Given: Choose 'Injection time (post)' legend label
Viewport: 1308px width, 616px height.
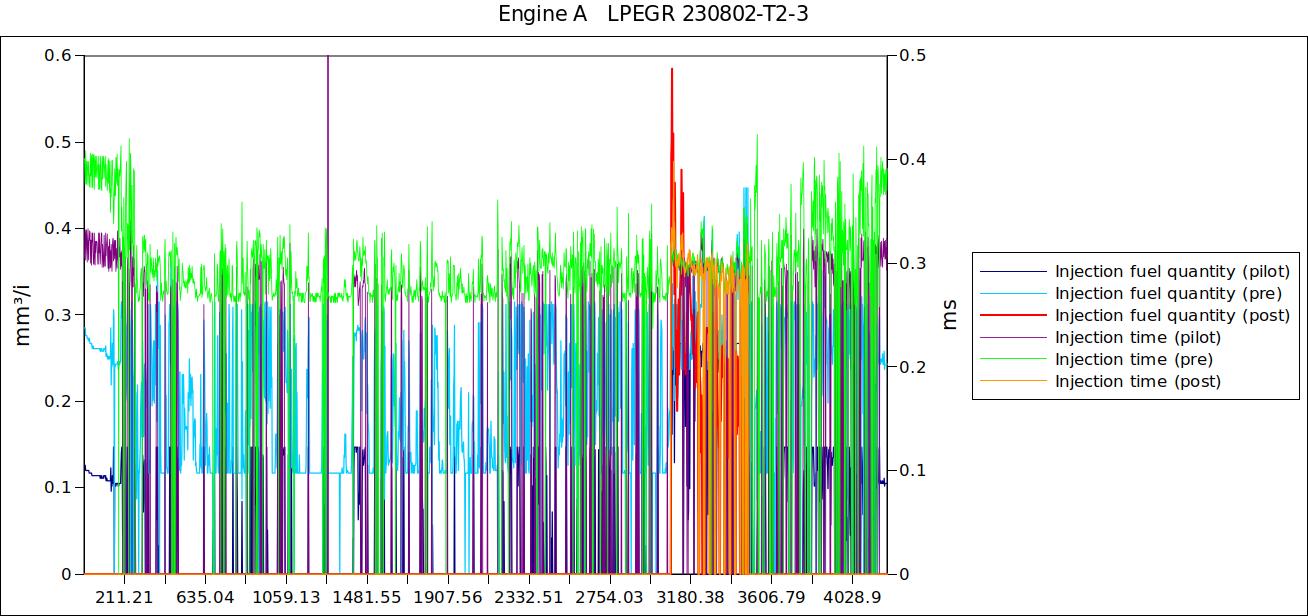Looking at the screenshot, I should point(1138,381).
